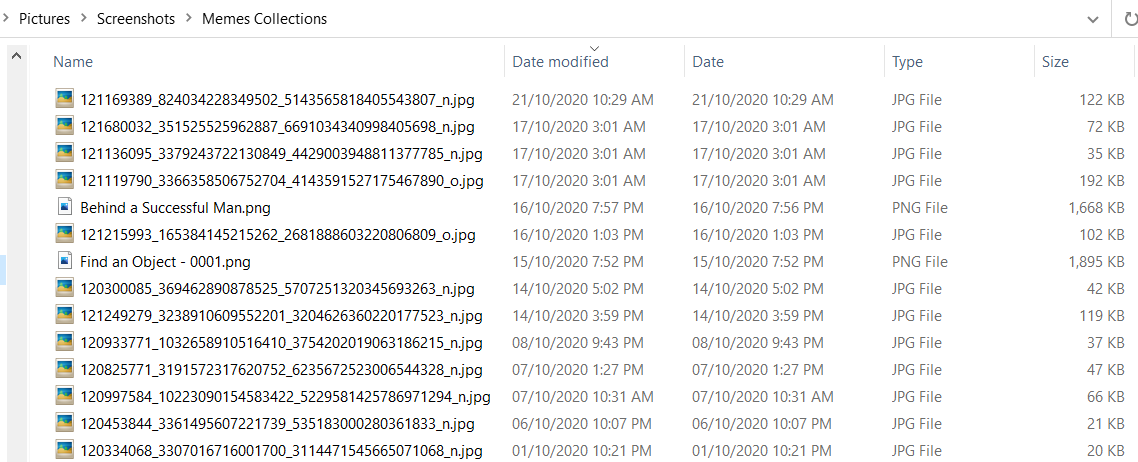Image resolution: width=1138 pixels, height=462 pixels.
Task: Select the file 120453844_3361495607221739 jpg
Action: 277,424
